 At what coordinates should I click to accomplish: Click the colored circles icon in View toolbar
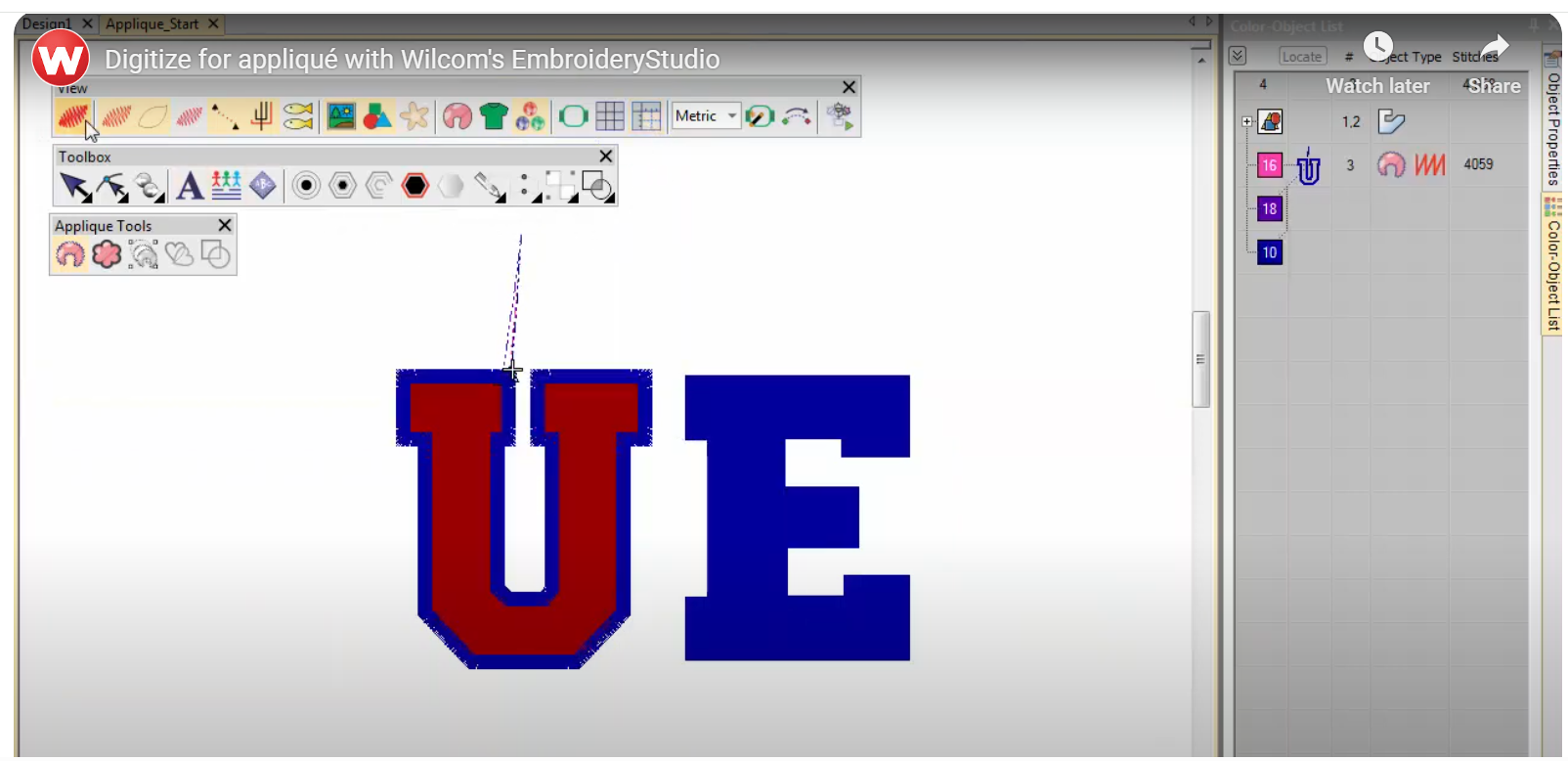(530, 116)
